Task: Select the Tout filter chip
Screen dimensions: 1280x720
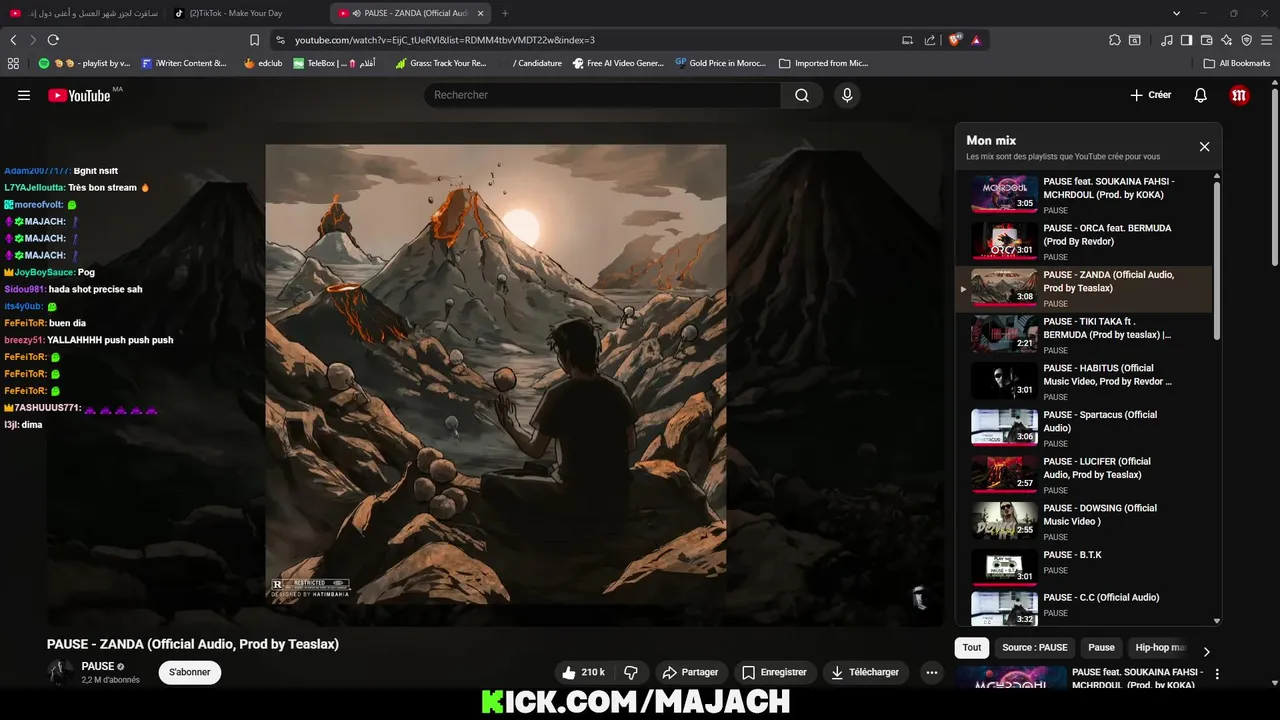Action: [x=972, y=647]
